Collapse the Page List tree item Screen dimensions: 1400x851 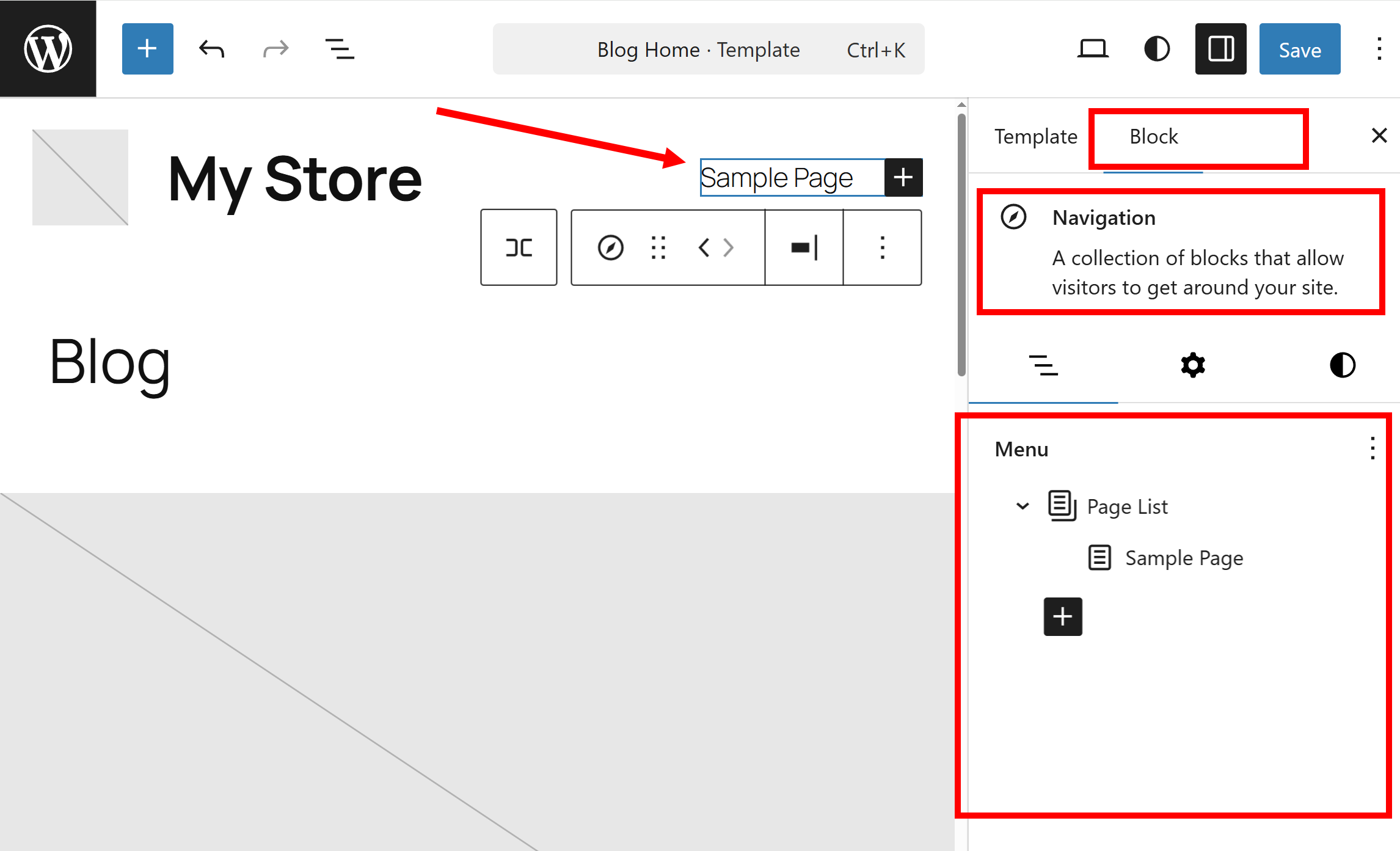pyautogui.click(x=1023, y=506)
